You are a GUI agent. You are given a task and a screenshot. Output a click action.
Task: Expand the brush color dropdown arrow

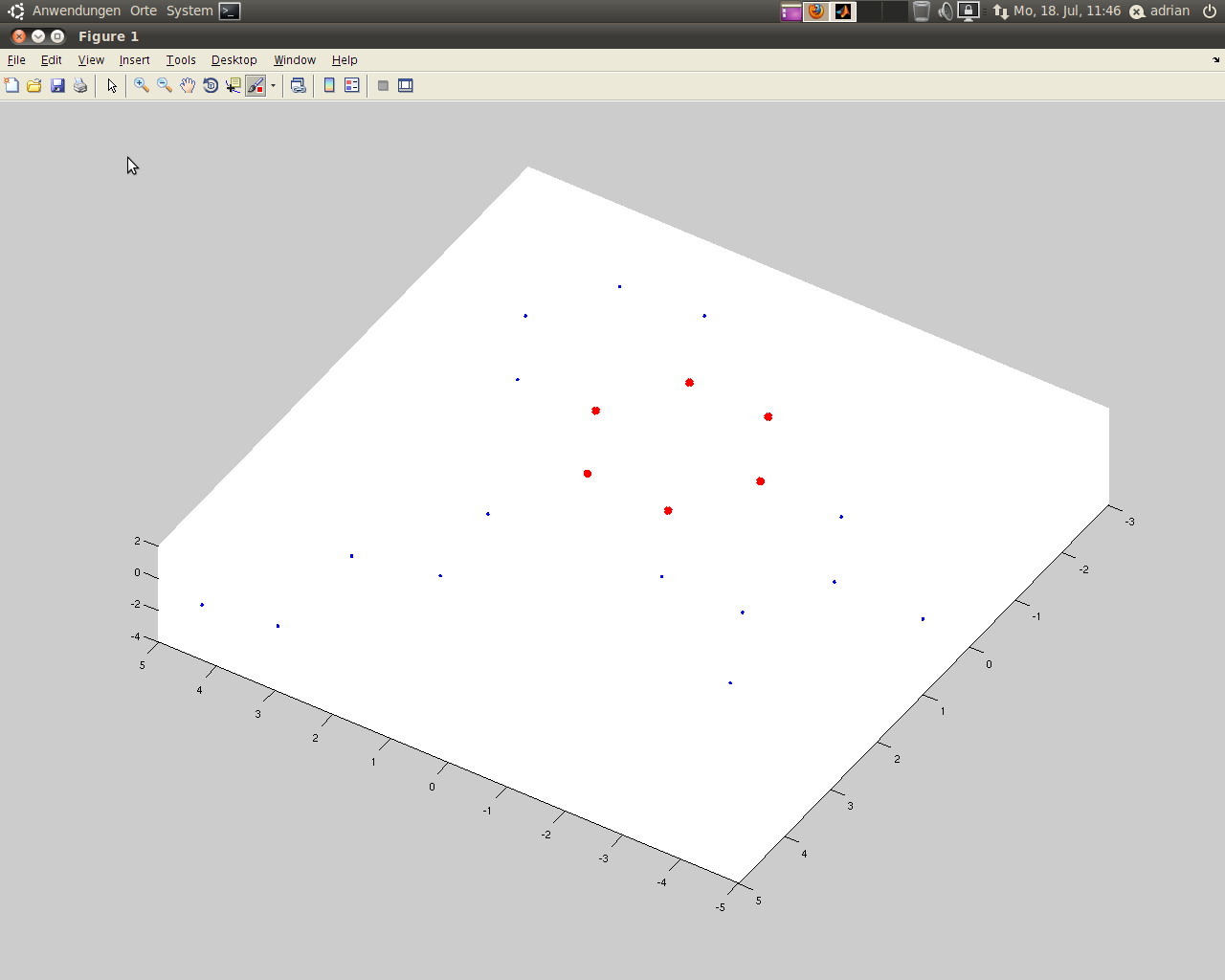click(x=273, y=86)
